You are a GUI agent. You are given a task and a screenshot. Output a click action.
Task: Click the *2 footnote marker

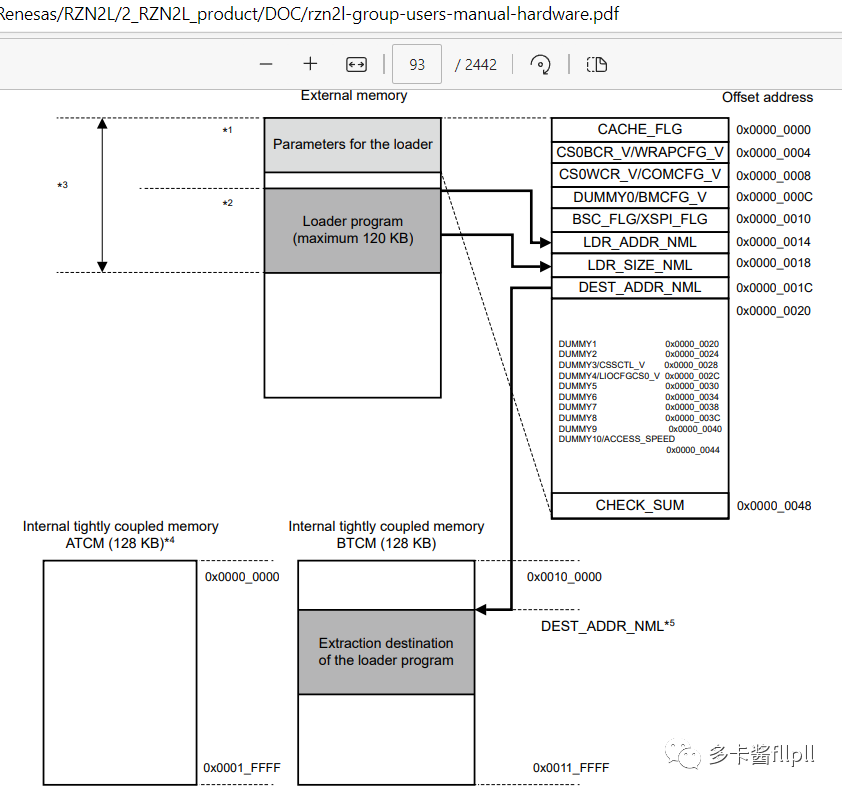[228, 203]
